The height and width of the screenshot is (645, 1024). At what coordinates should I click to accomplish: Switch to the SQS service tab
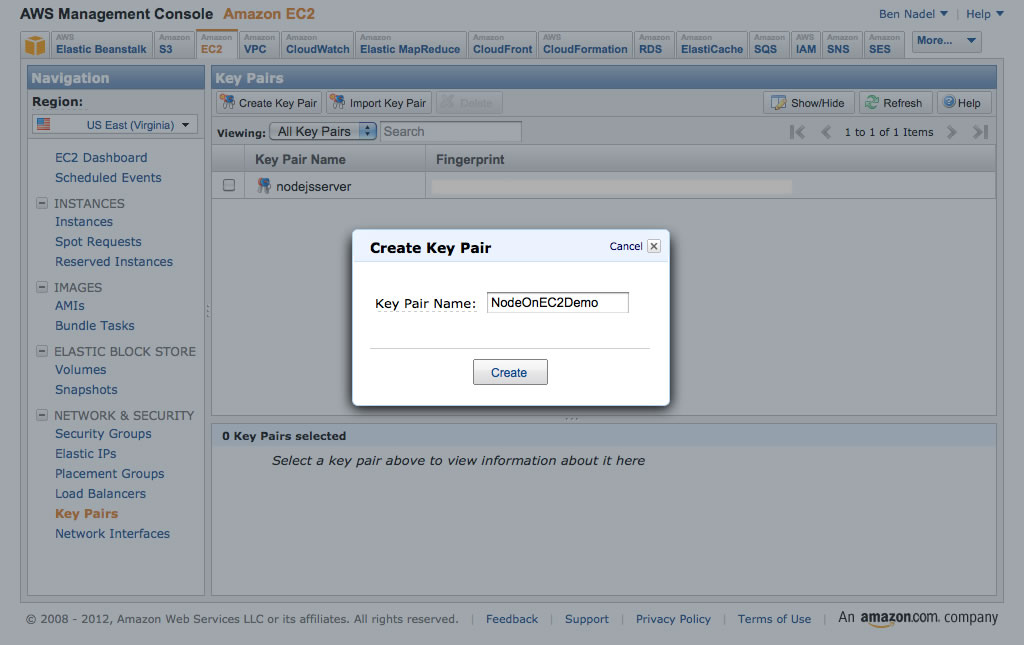click(x=769, y=44)
